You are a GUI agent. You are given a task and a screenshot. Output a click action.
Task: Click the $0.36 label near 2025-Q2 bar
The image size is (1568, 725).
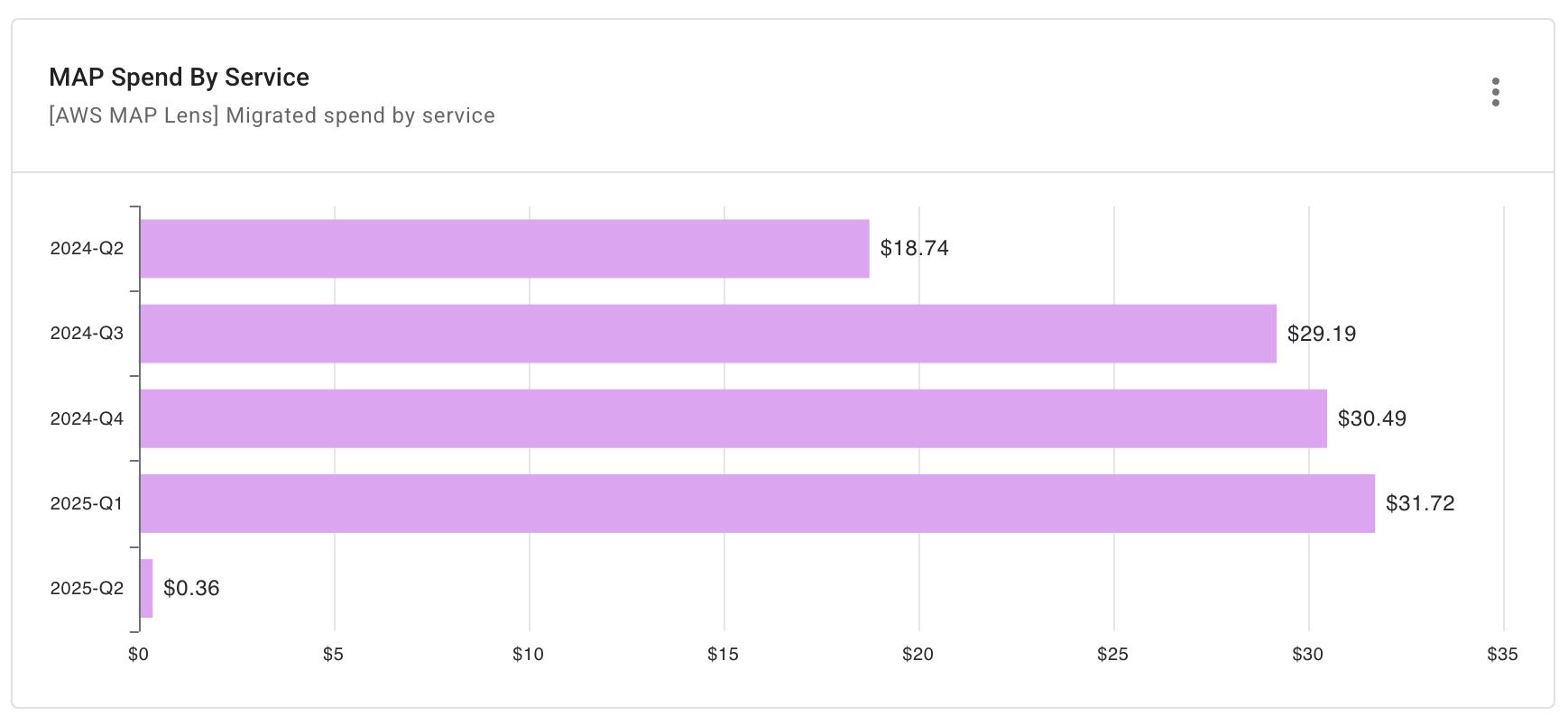pos(191,589)
